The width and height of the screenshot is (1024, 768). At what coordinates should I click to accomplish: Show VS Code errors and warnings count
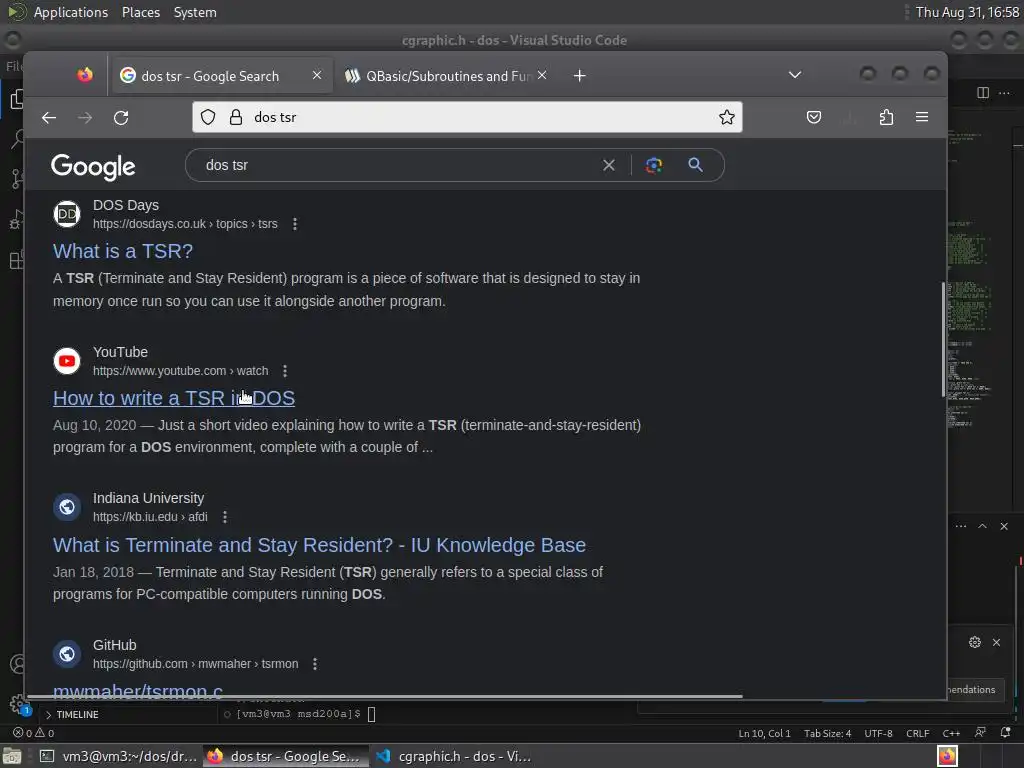click(x=33, y=733)
